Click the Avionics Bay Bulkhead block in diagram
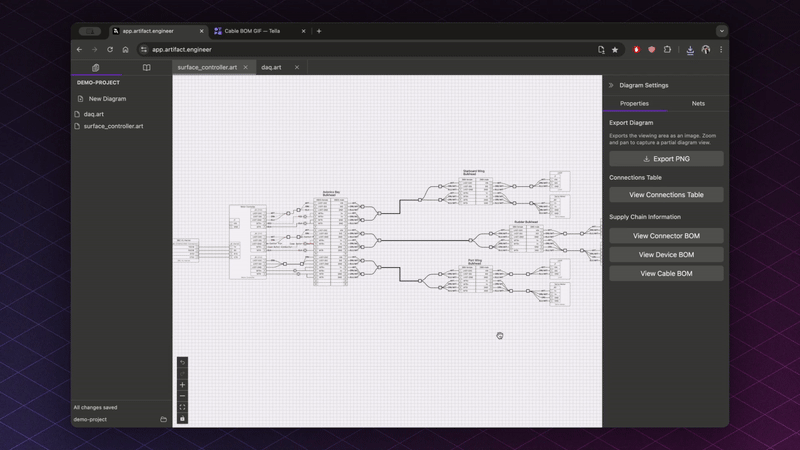The image size is (800, 450). click(331, 240)
